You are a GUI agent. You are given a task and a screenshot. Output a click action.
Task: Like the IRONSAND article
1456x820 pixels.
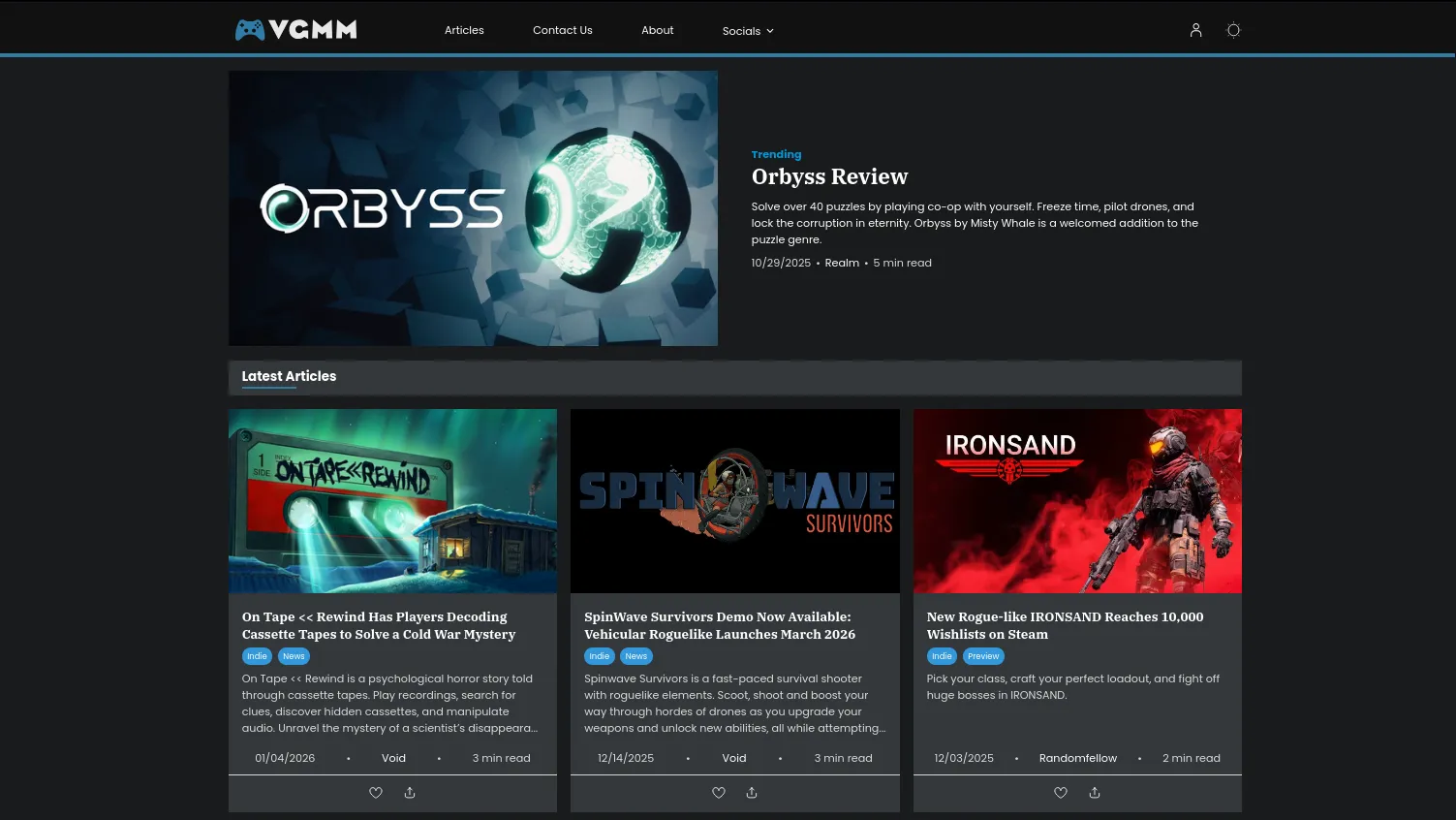pyautogui.click(x=1061, y=793)
